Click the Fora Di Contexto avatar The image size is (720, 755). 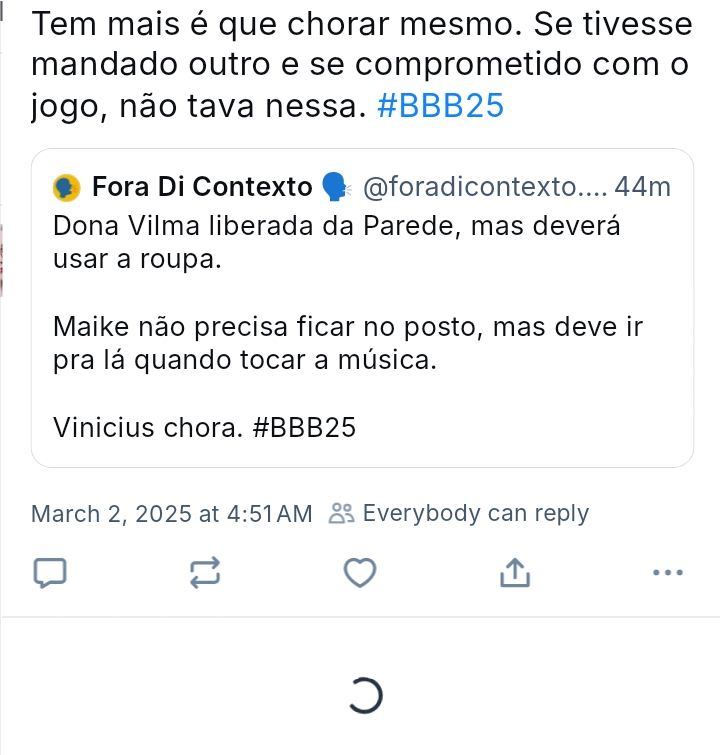(67, 187)
